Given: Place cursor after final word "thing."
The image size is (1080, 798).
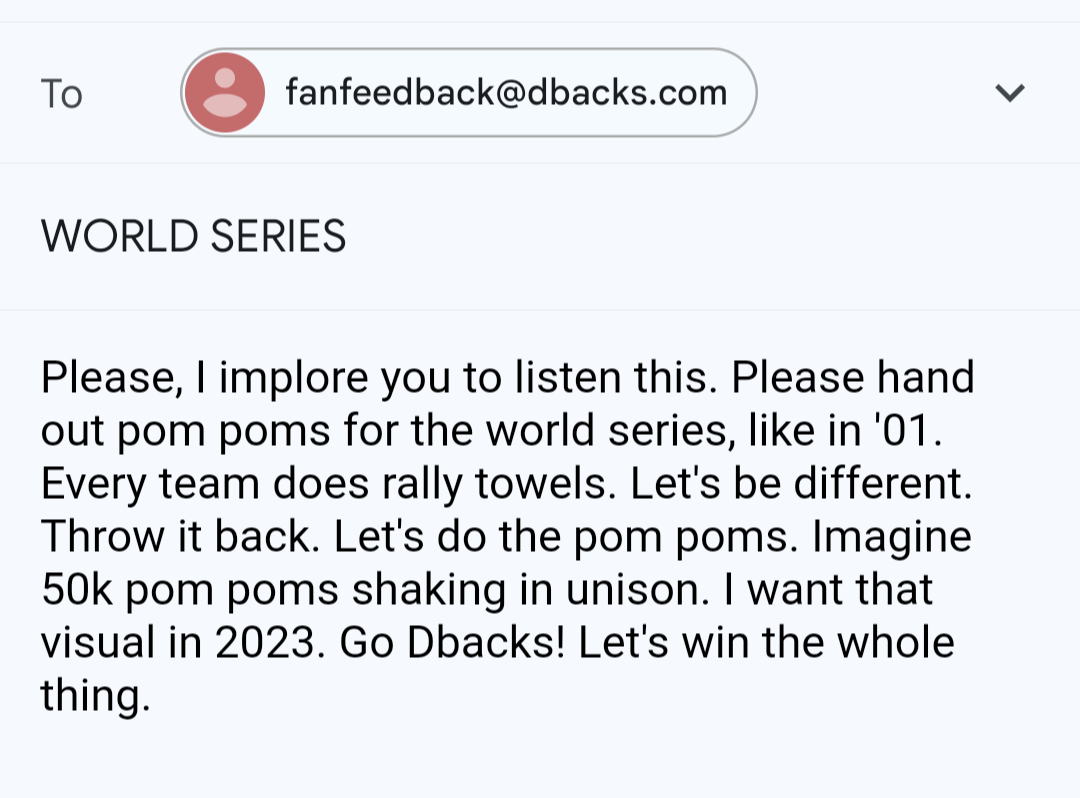Looking at the screenshot, I should tap(153, 696).
